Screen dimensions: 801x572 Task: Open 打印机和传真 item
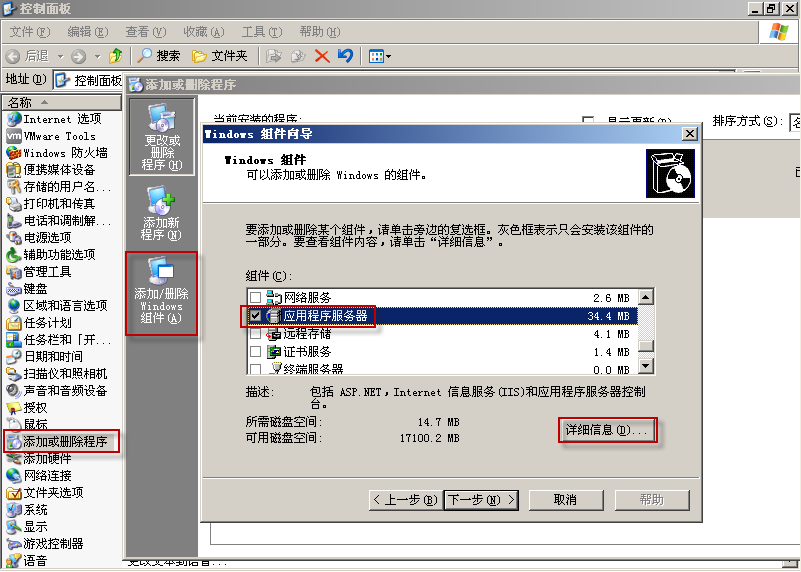50,204
